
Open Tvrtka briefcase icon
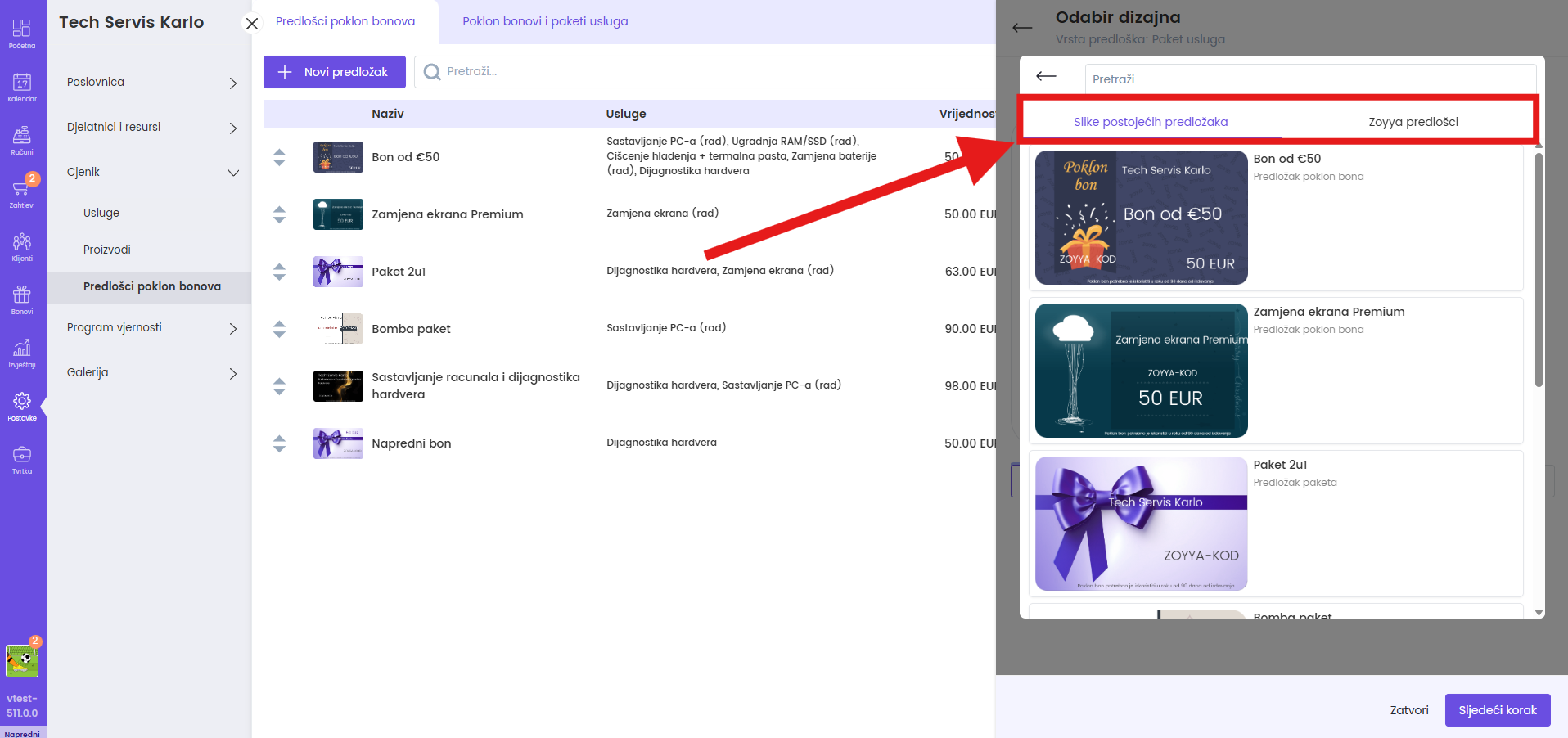(22, 459)
